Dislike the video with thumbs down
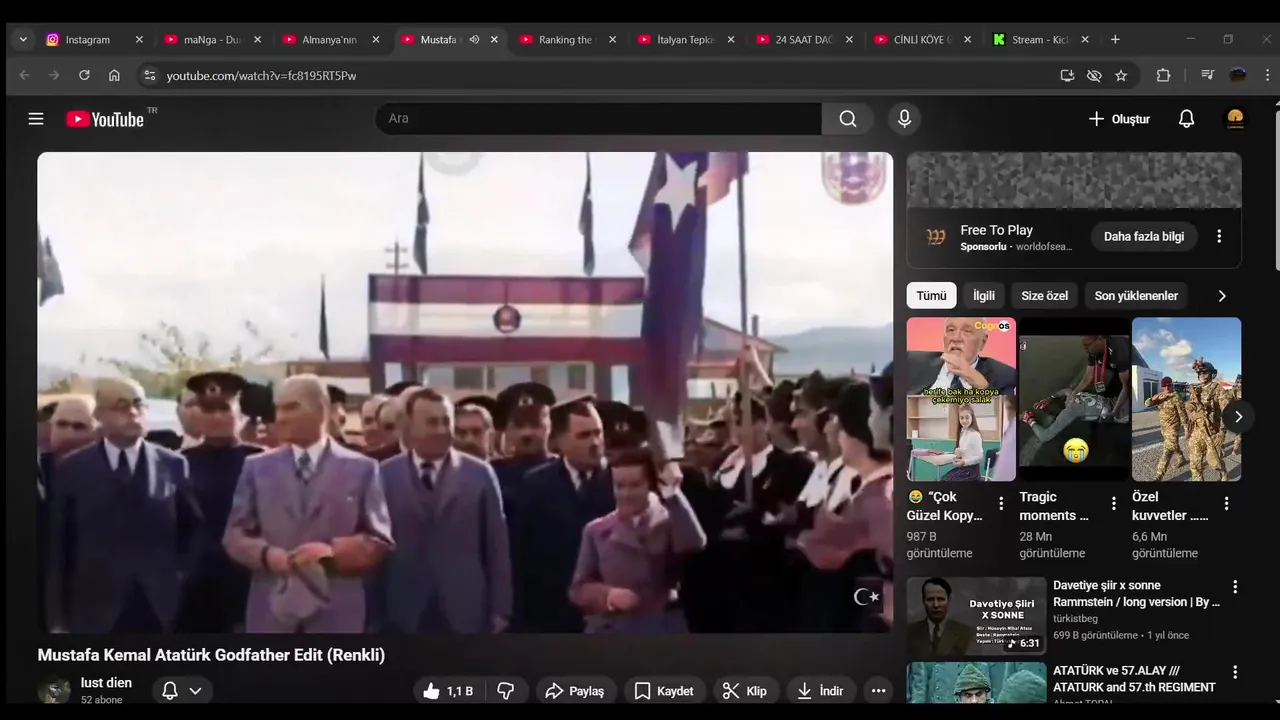The image size is (1280, 720). [x=506, y=691]
